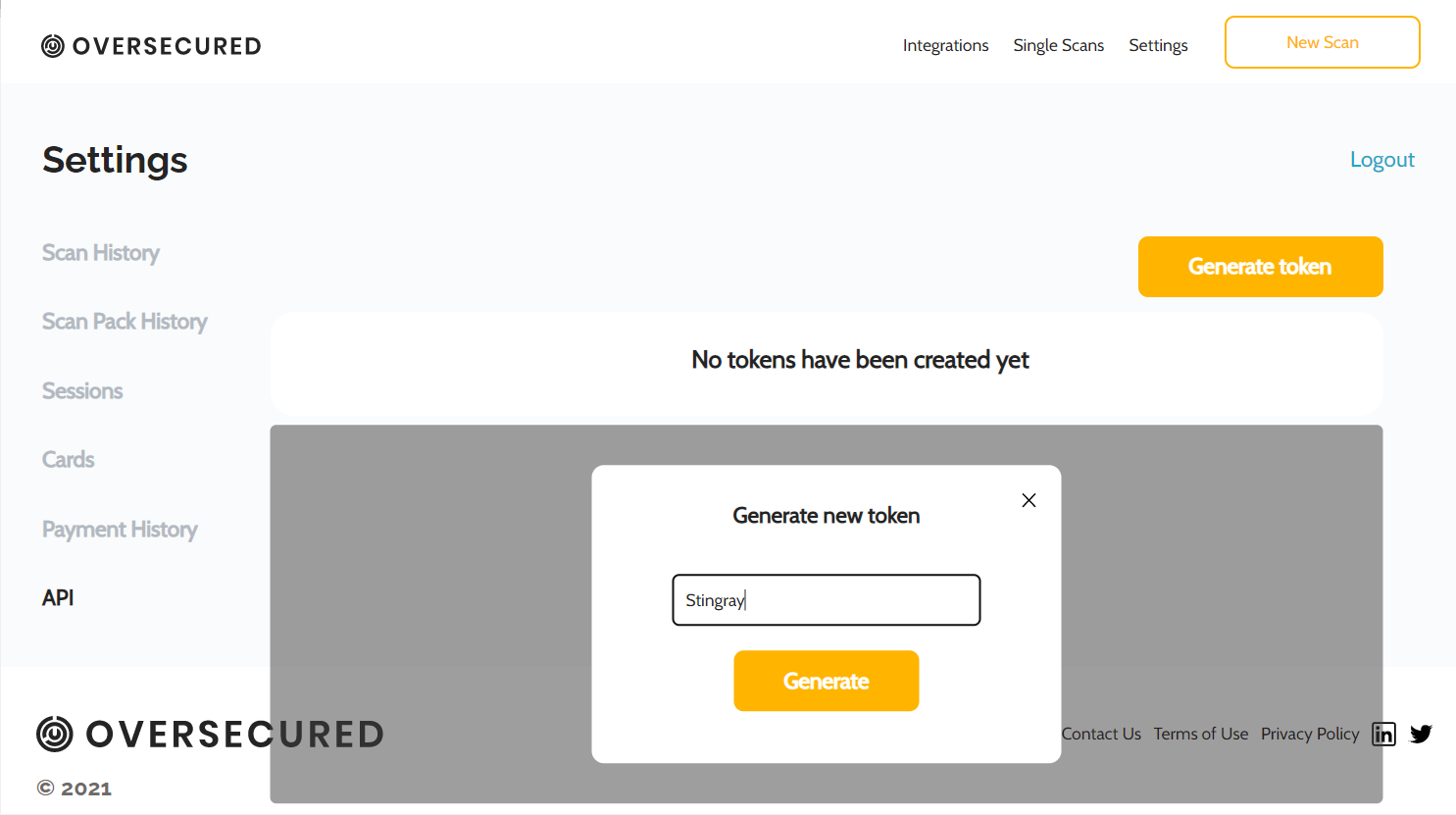
Task: Select the API settings tab
Action: 58,598
